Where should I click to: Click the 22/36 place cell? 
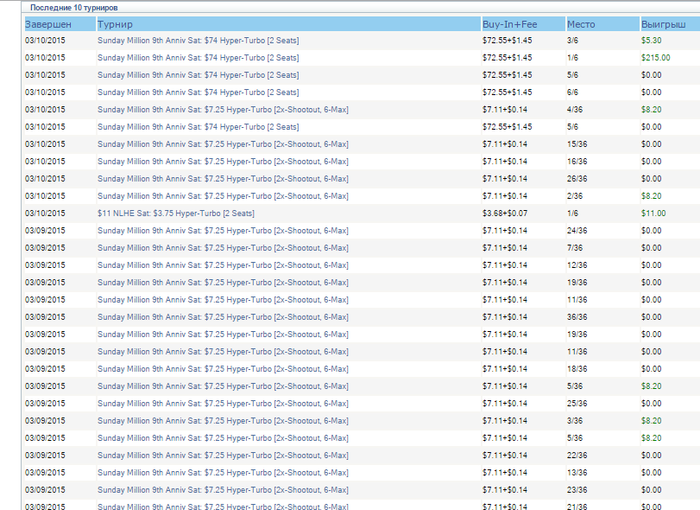[577, 456]
